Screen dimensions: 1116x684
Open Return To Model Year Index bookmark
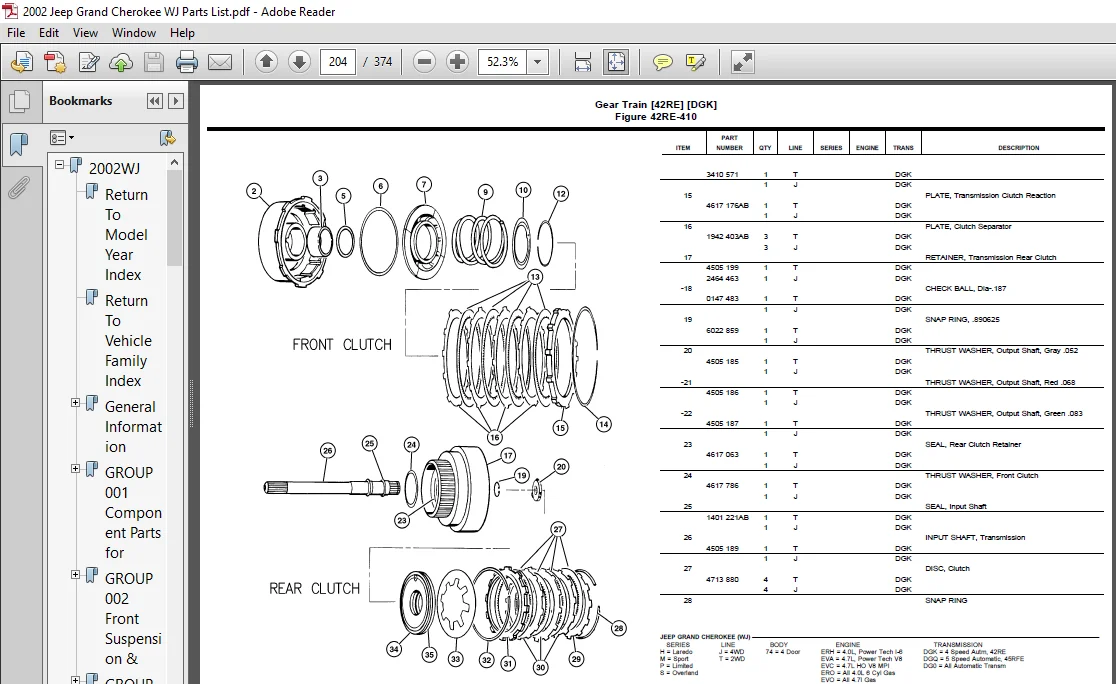coord(126,235)
